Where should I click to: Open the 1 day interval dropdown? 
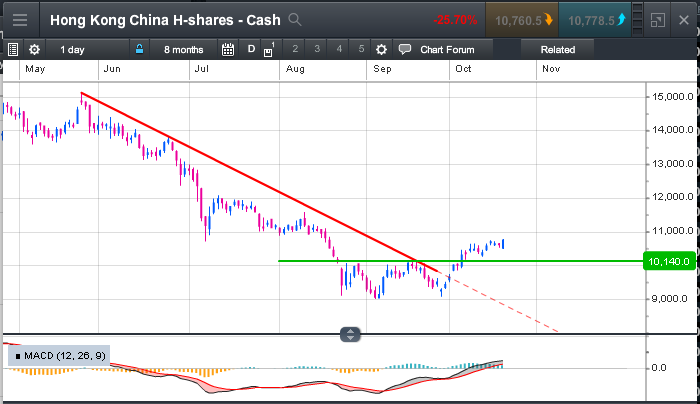pos(72,50)
